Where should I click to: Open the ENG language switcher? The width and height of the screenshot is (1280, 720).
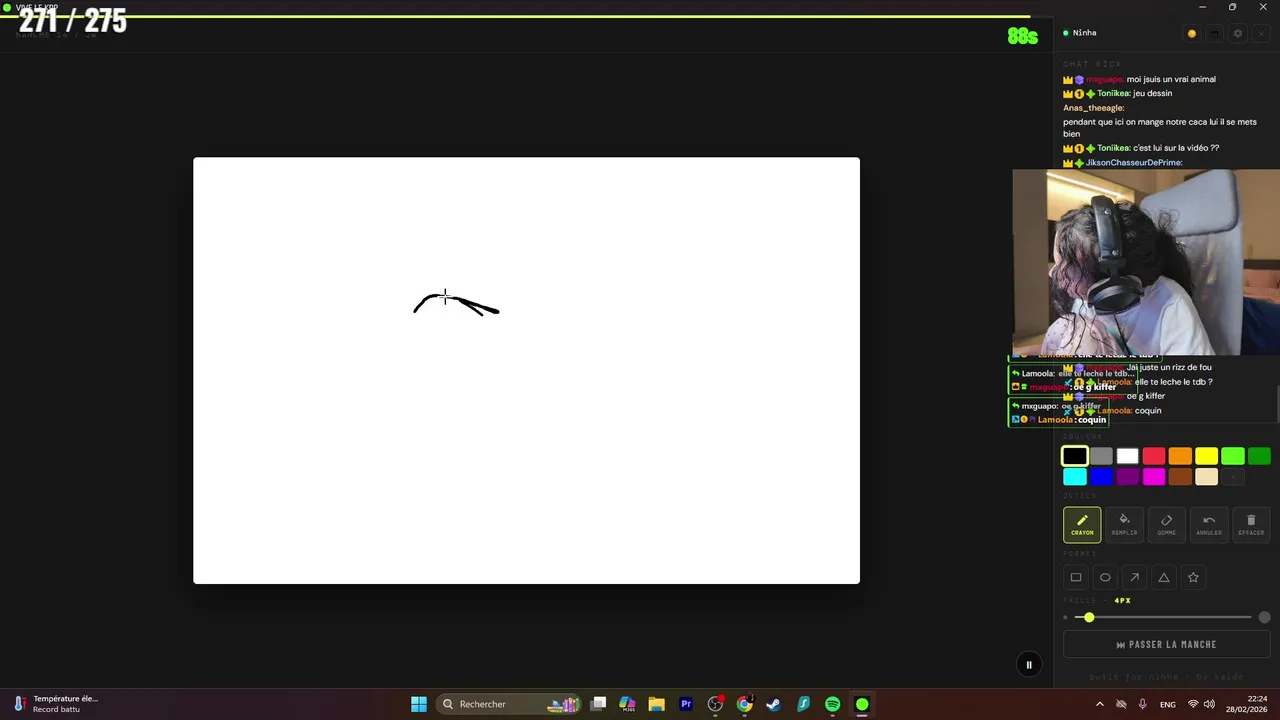[x=1168, y=704]
